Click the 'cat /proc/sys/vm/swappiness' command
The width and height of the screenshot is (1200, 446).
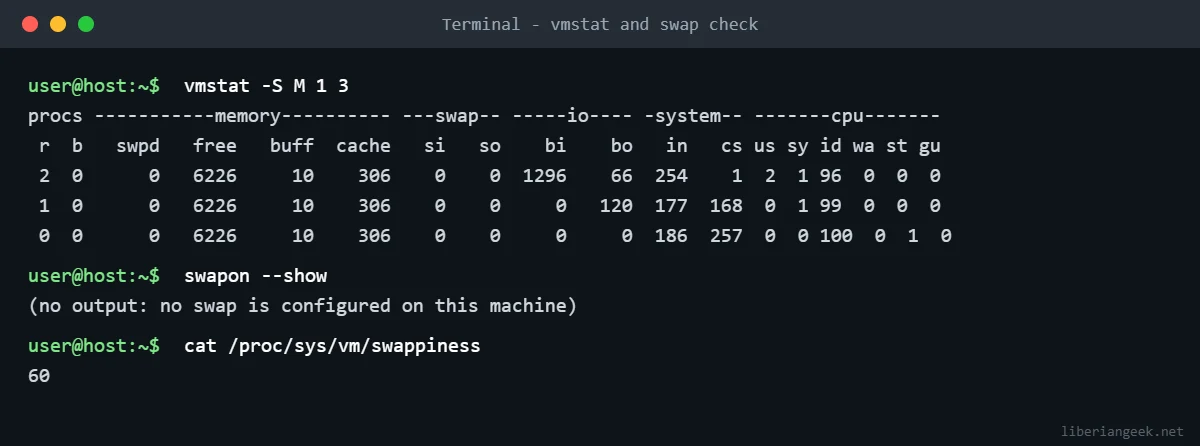[x=332, y=346]
